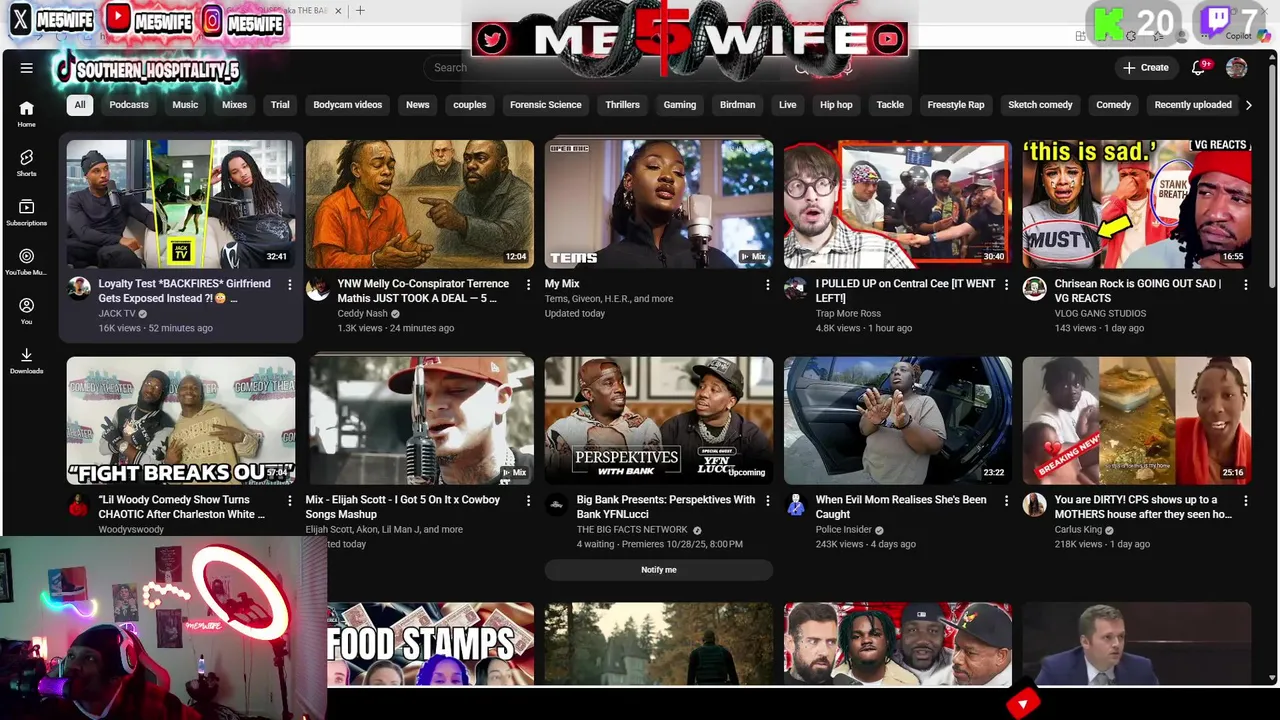
Task: Open YNW Melly Co-Conspirator video thumbnail
Action: tap(420, 204)
